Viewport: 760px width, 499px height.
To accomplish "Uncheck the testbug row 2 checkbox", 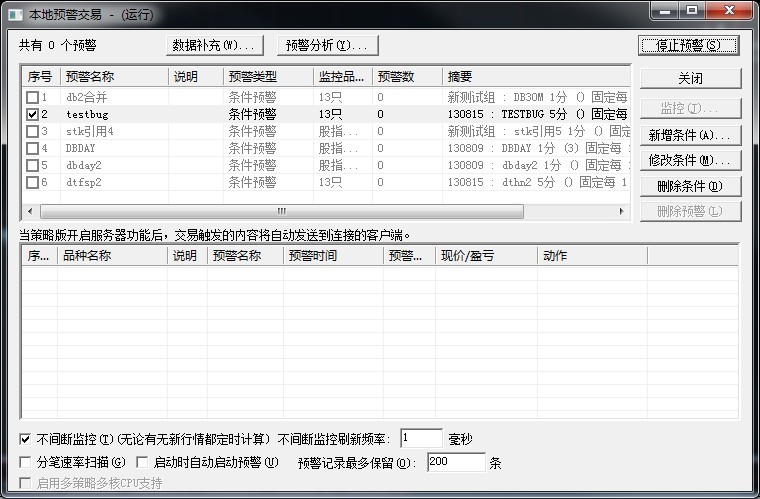I will (33, 115).
